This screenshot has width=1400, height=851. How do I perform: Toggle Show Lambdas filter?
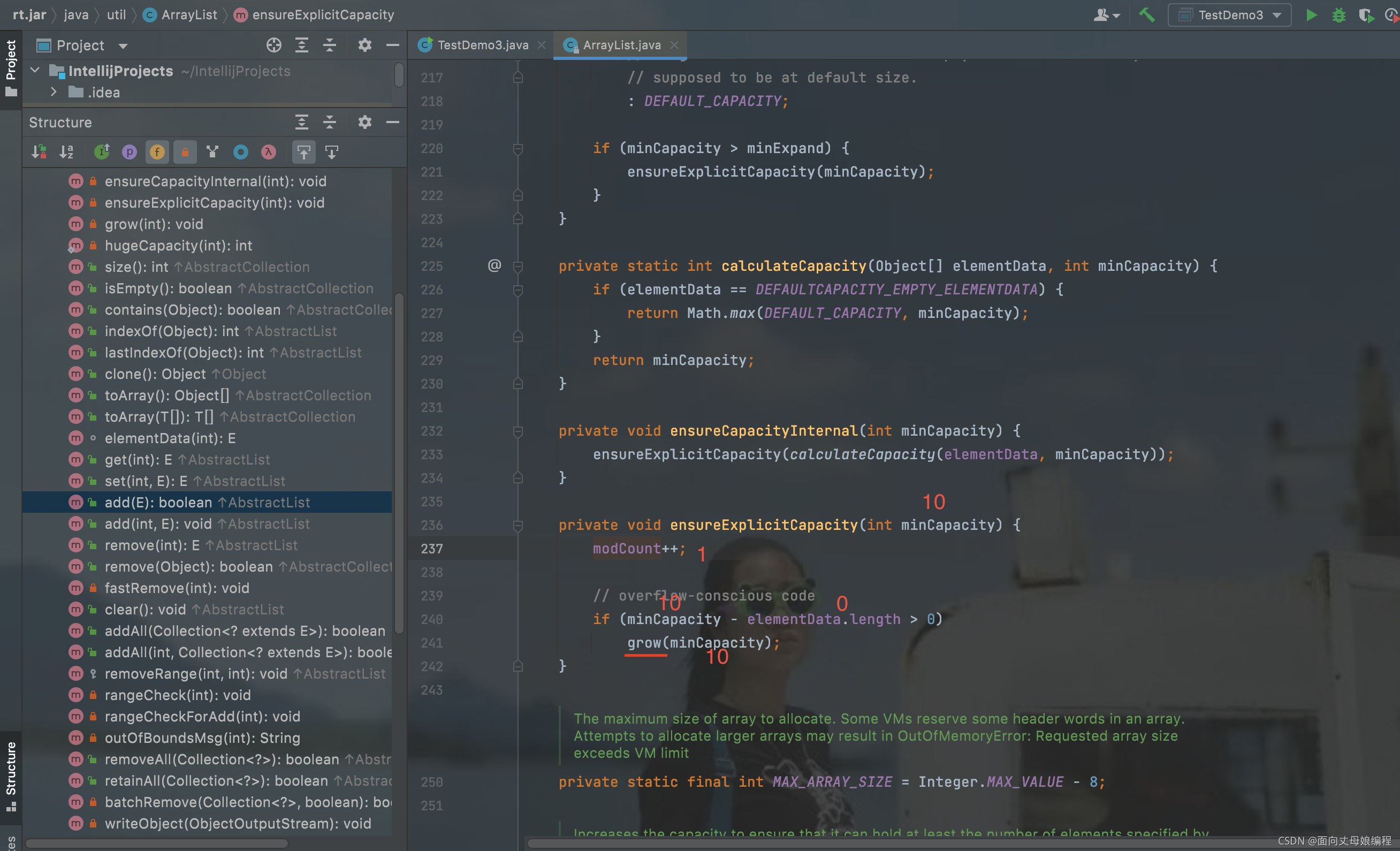(268, 151)
